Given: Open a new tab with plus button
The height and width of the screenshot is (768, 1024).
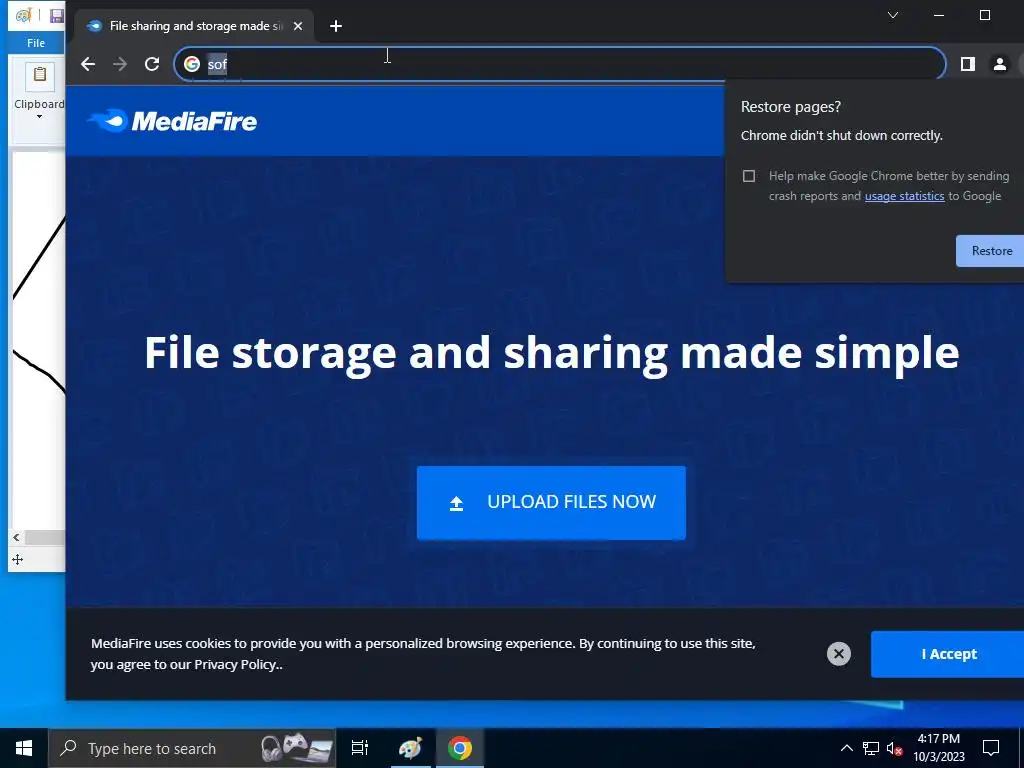Looking at the screenshot, I should tap(336, 26).
